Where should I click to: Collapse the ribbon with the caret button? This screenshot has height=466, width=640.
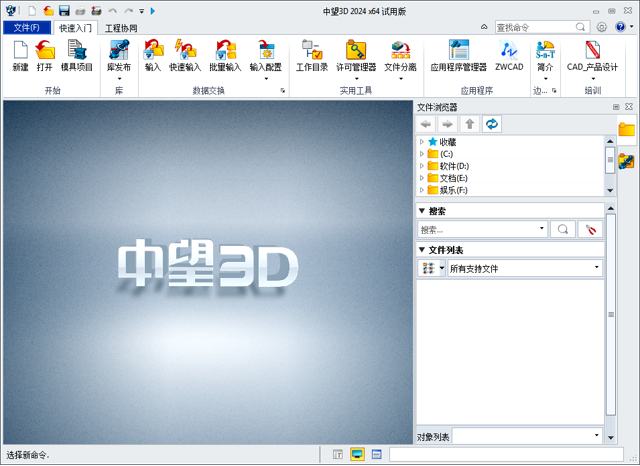pos(484,27)
